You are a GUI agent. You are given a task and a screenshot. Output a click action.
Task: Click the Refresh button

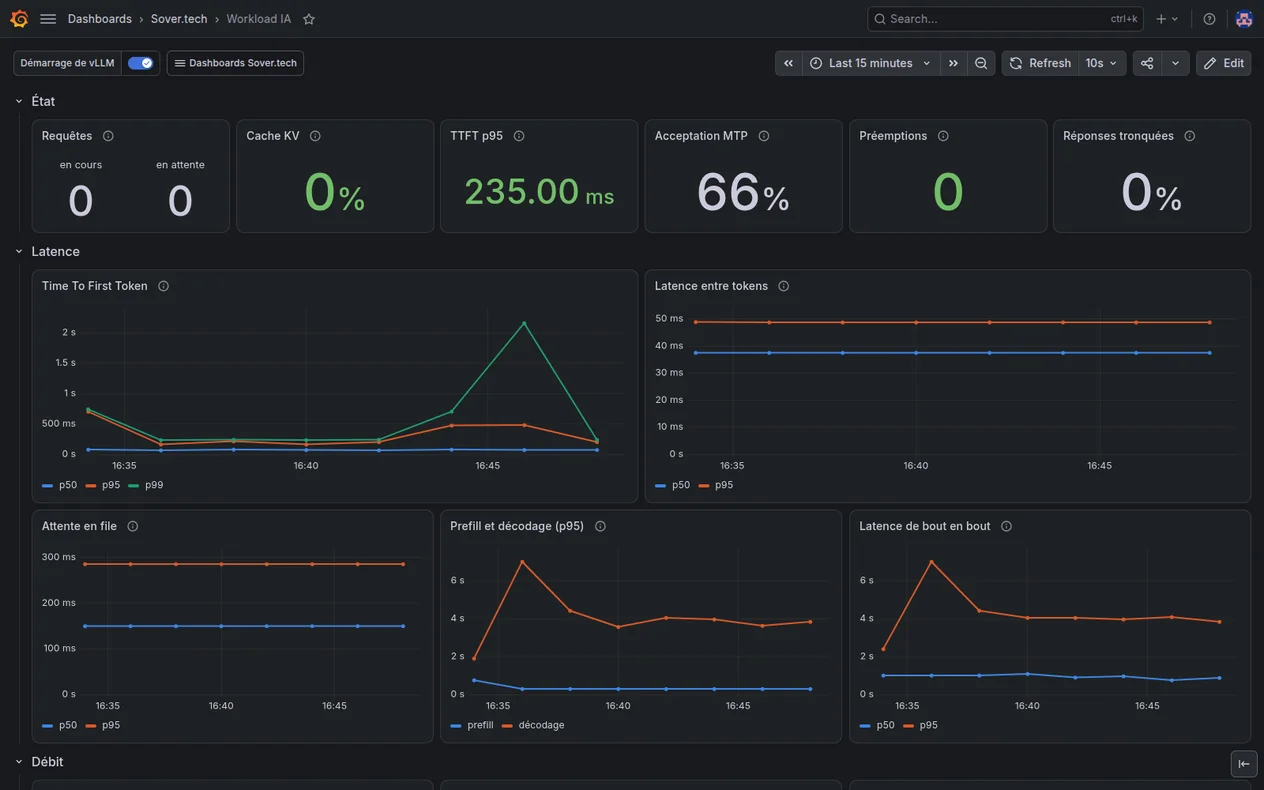[1040, 63]
